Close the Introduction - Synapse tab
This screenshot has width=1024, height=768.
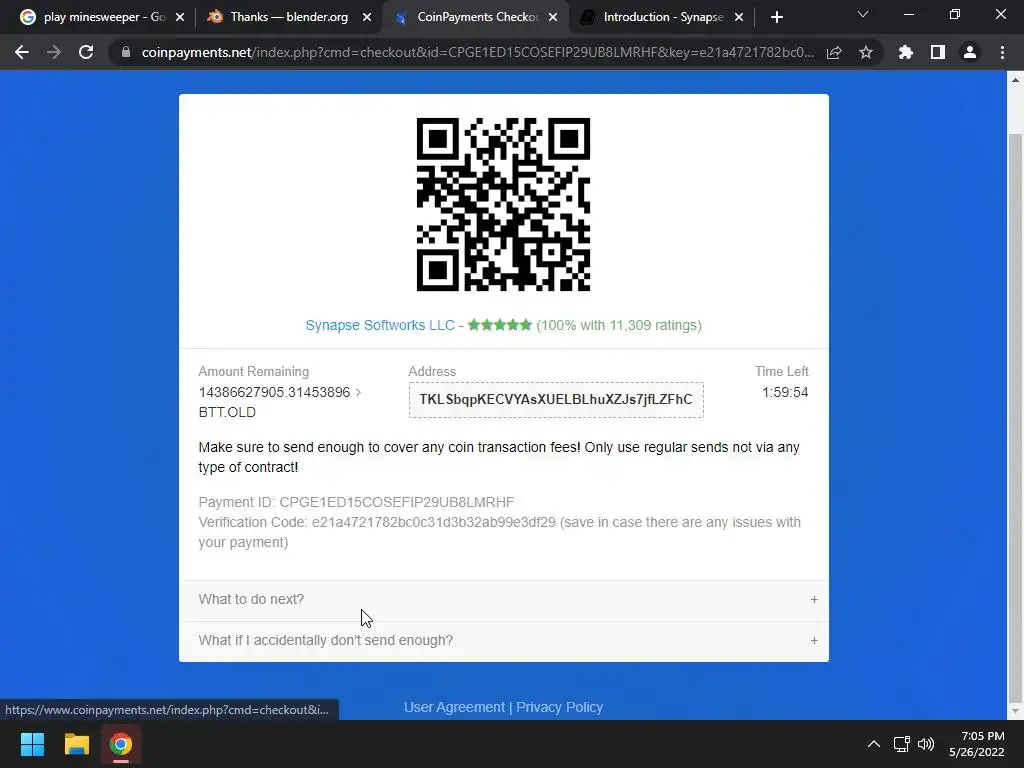(739, 17)
